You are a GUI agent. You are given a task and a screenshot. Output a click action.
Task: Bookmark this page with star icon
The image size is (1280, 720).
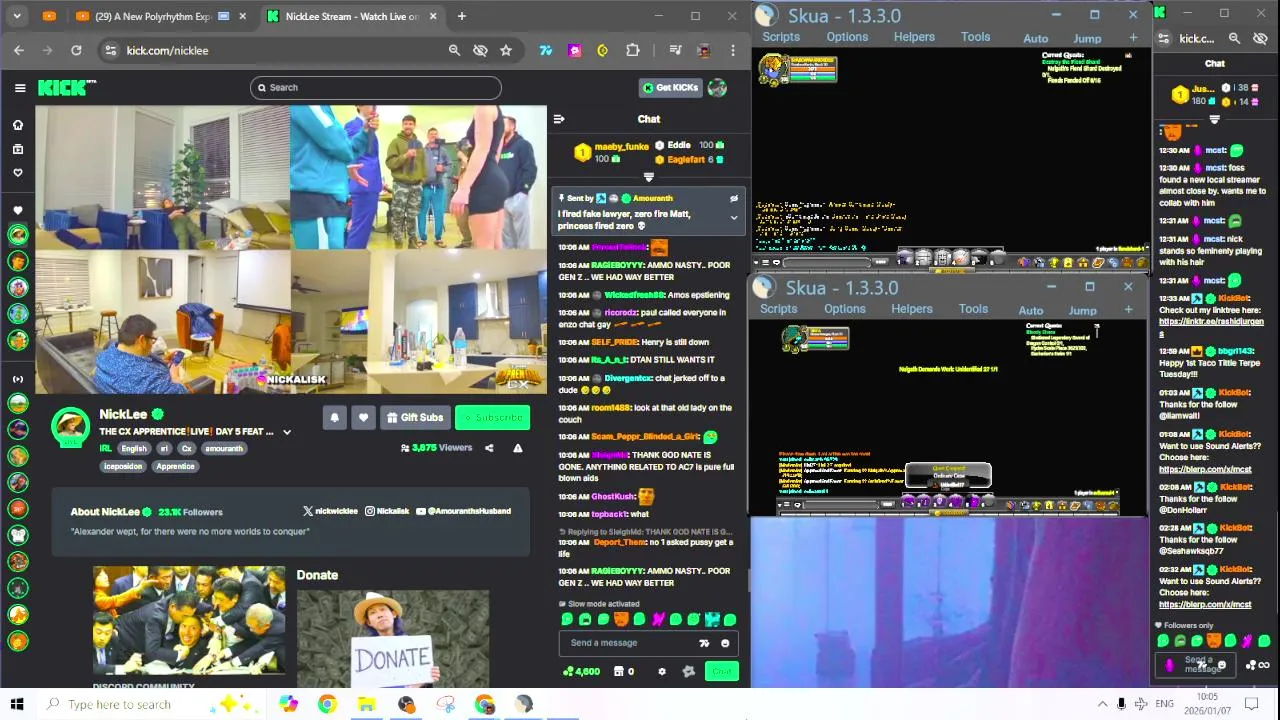(506, 50)
